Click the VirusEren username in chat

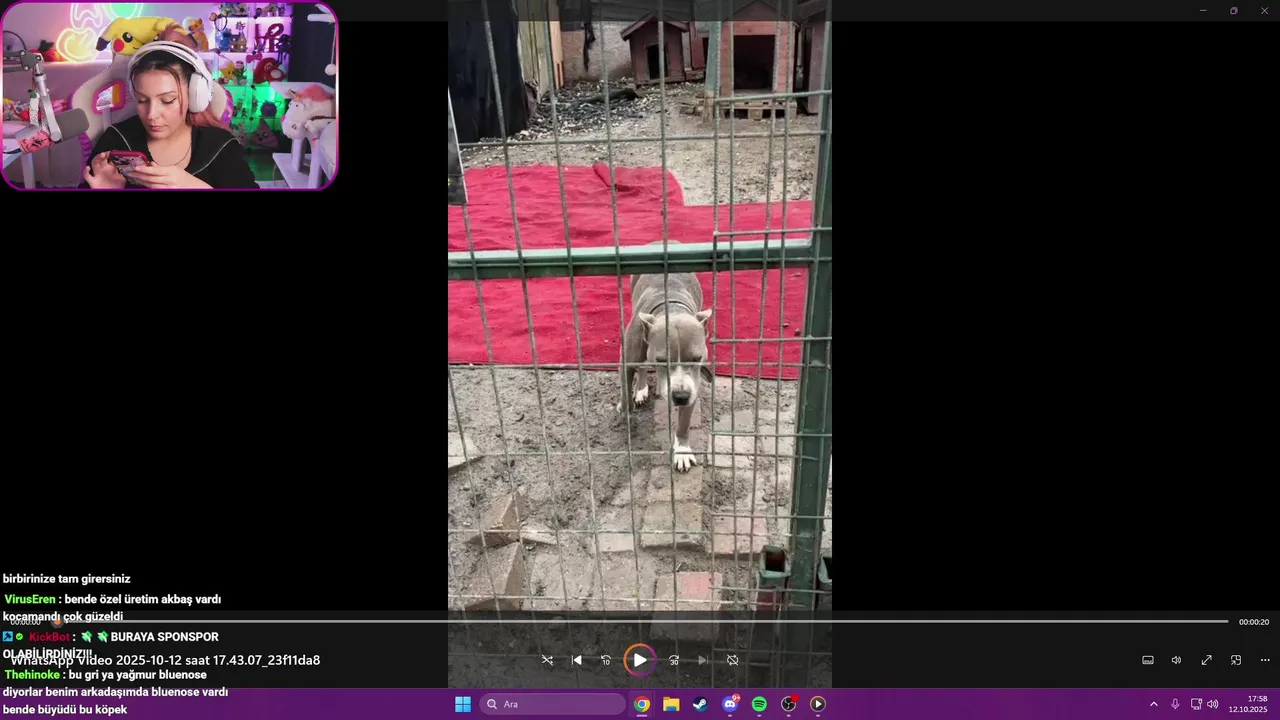point(30,599)
